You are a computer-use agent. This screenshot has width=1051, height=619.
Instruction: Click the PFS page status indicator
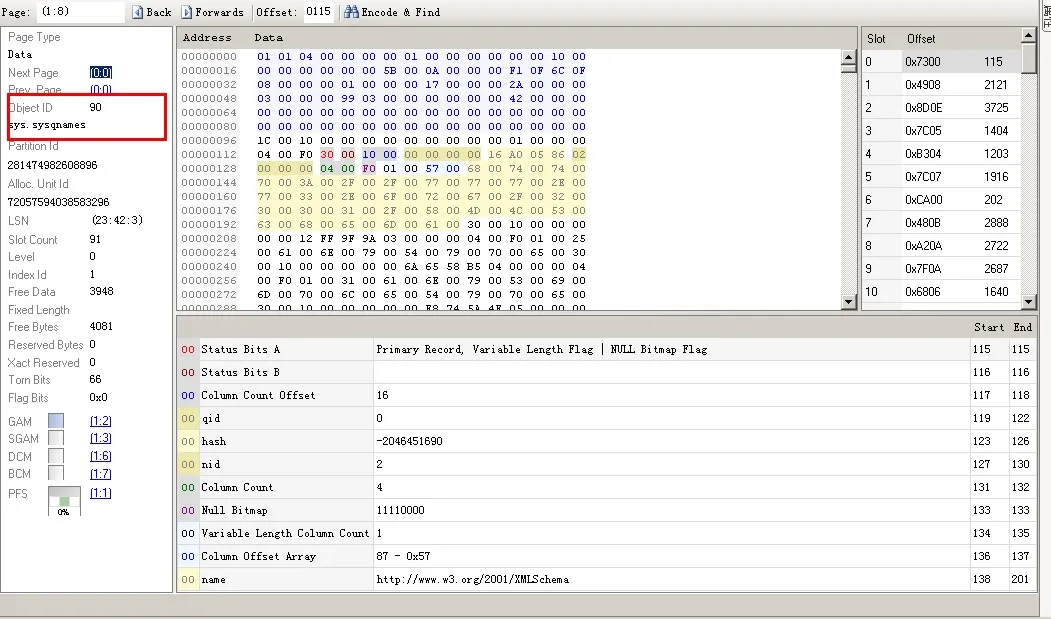point(64,501)
